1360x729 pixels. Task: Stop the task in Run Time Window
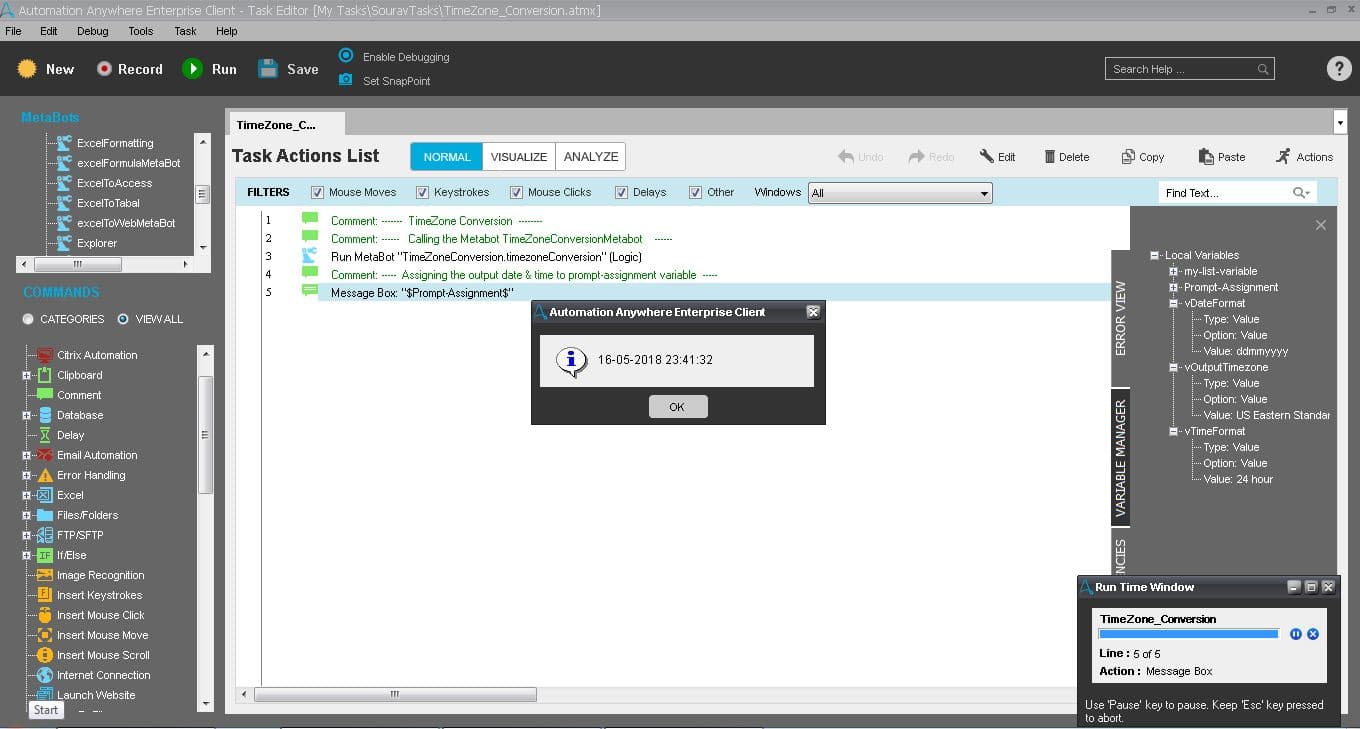pos(1313,634)
